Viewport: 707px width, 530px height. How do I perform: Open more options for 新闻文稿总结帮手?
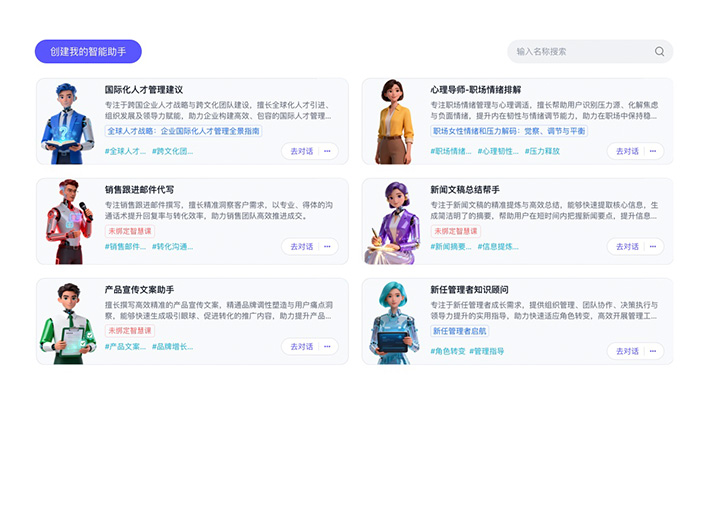tap(653, 246)
